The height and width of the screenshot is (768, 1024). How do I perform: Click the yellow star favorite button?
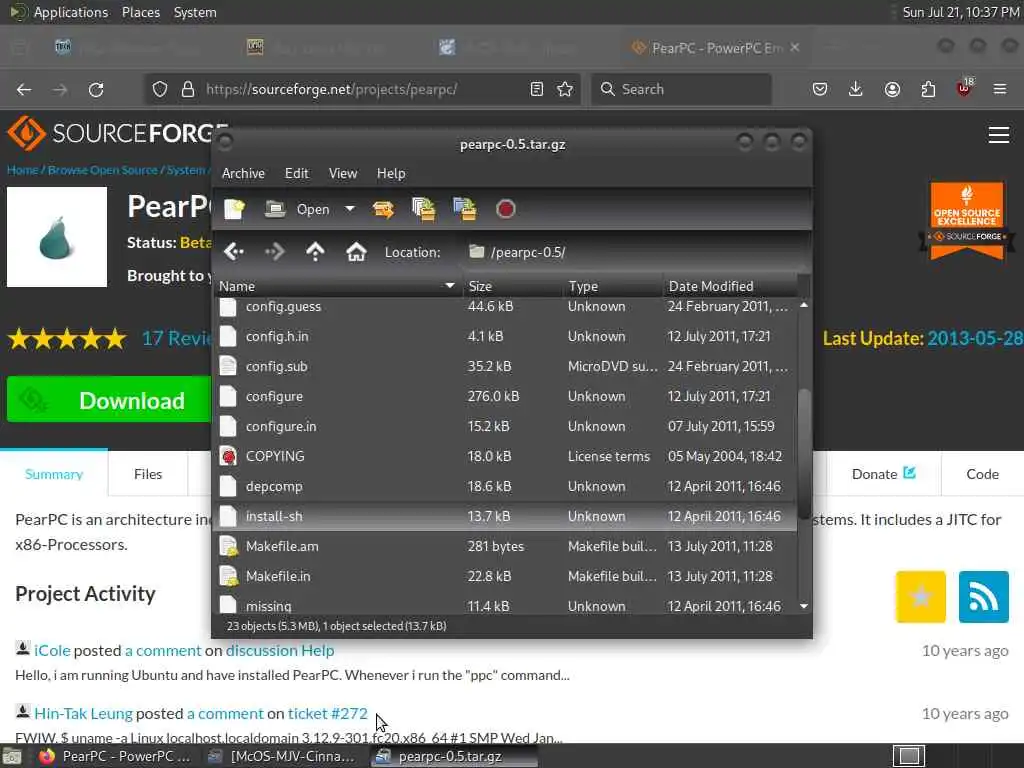[x=921, y=596]
